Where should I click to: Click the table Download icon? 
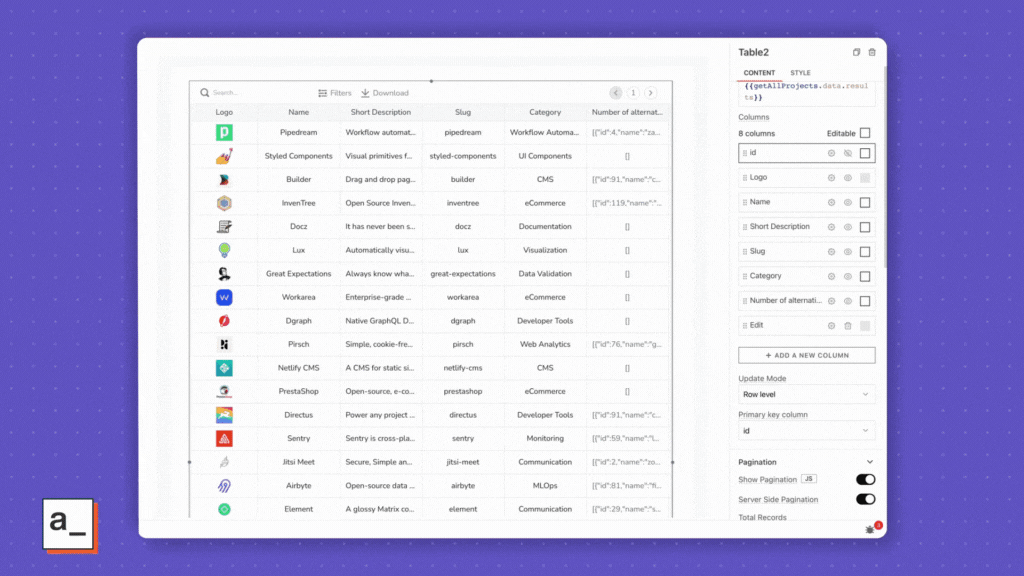(366, 93)
